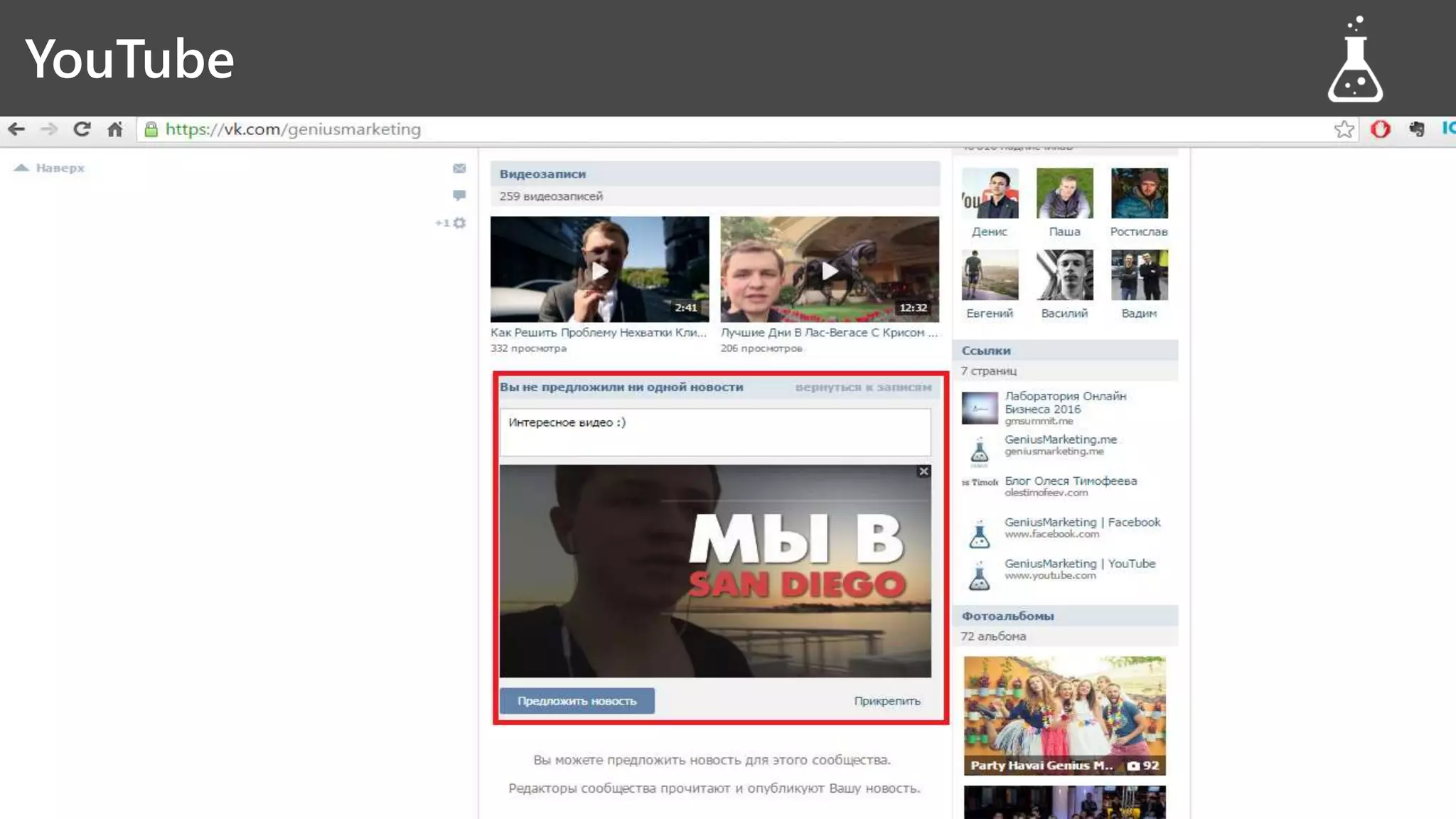Viewport: 1456px width, 819px height.
Task: Click the 'Предложить новость' button
Action: click(x=577, y=701)
